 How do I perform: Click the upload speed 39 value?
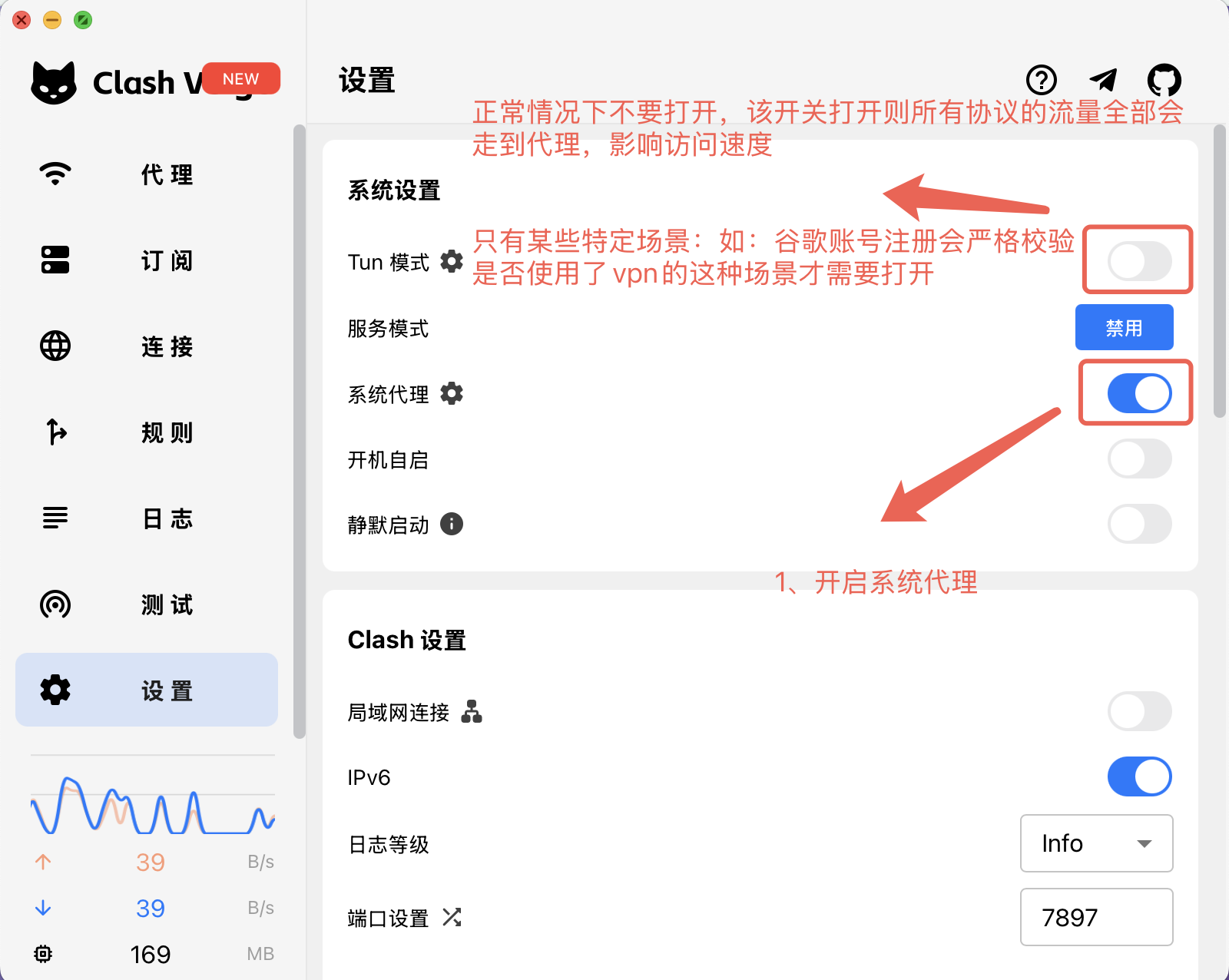[151, 862]
